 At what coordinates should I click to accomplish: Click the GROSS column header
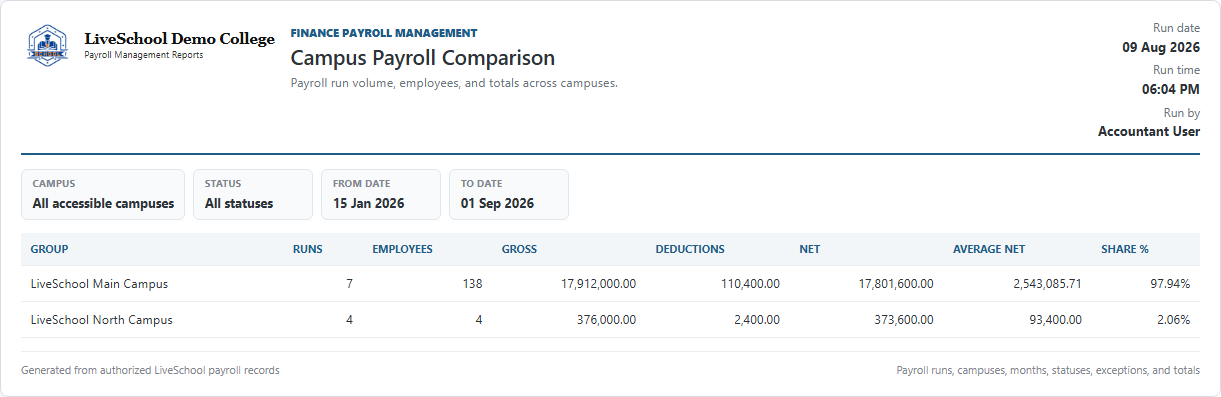520,249
